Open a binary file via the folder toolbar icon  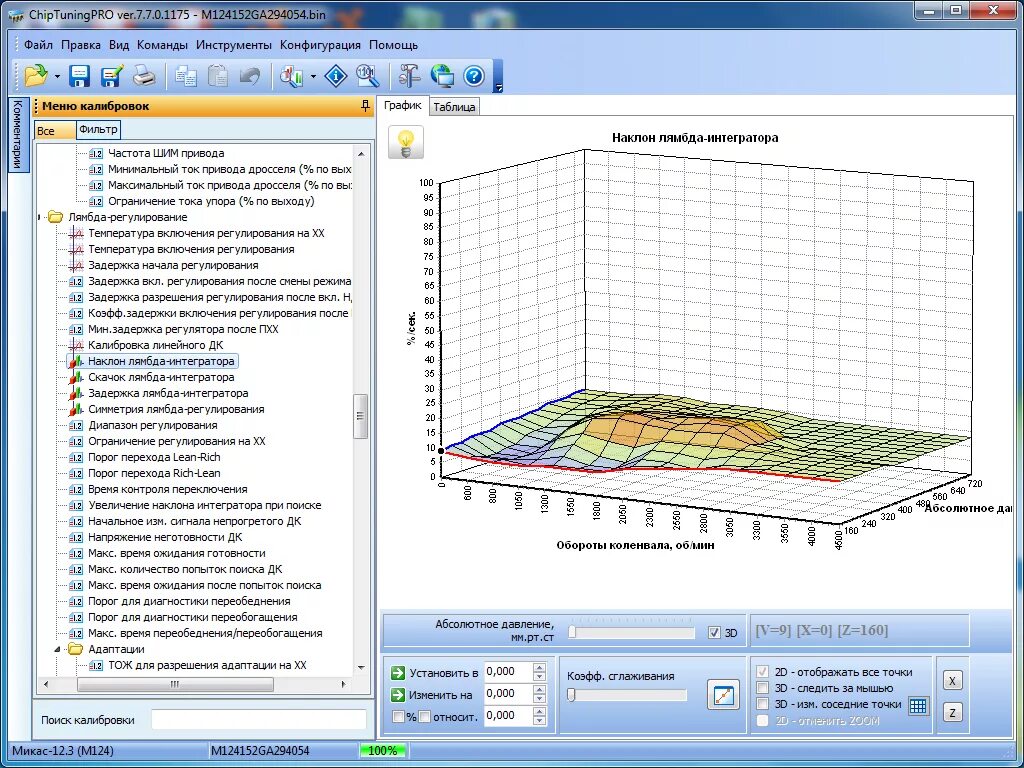[x=38, y=76]
